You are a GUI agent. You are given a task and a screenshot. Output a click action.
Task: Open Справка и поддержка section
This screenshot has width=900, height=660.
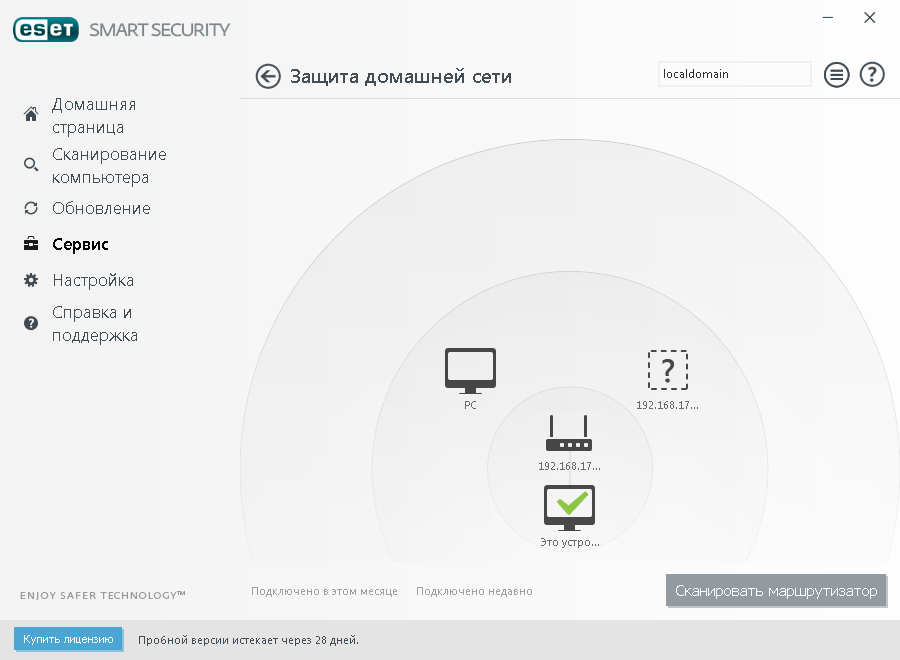pyautogui.click(x=95, y=324)
